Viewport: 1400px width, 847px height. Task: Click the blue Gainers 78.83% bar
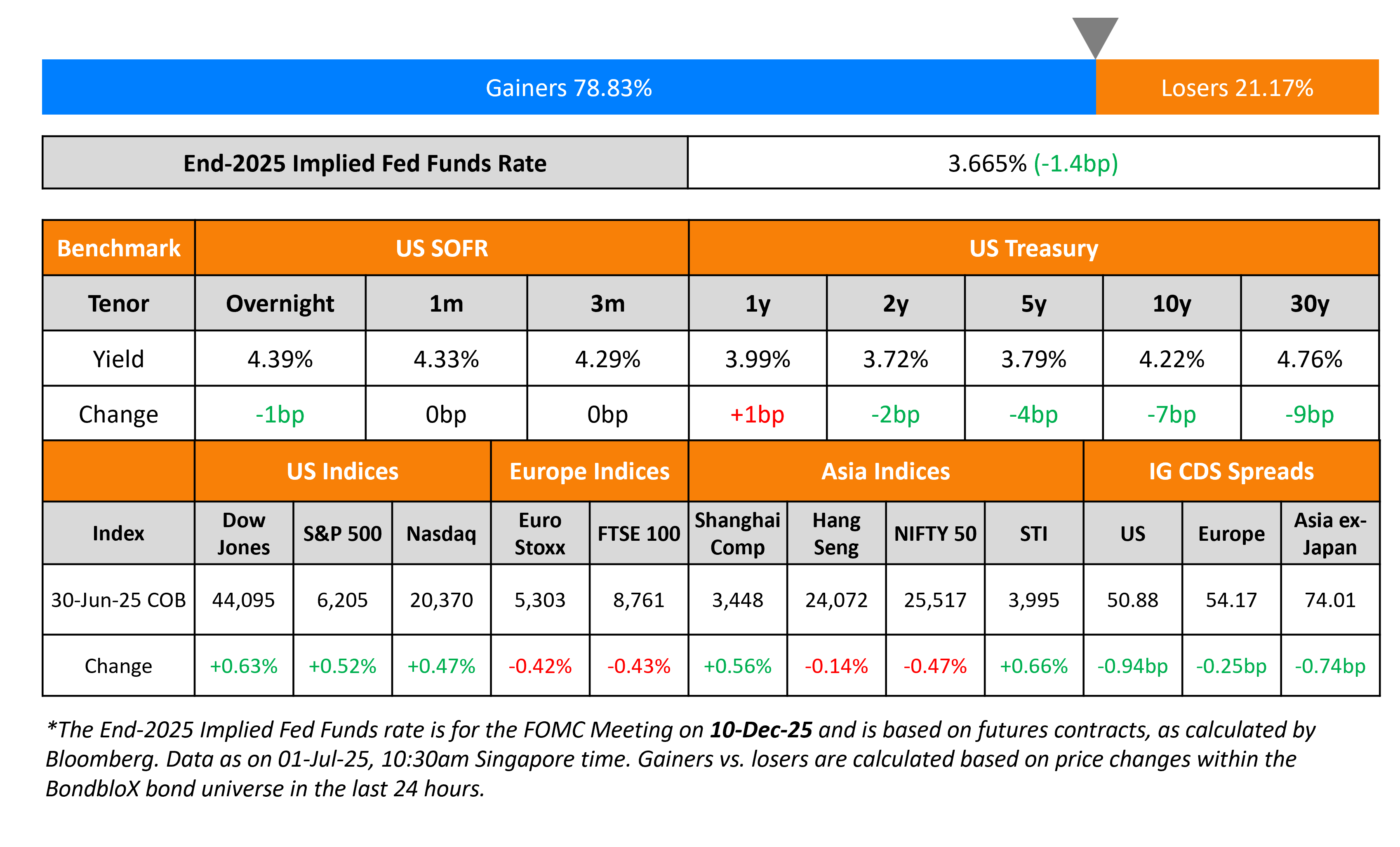click(568, 87)
